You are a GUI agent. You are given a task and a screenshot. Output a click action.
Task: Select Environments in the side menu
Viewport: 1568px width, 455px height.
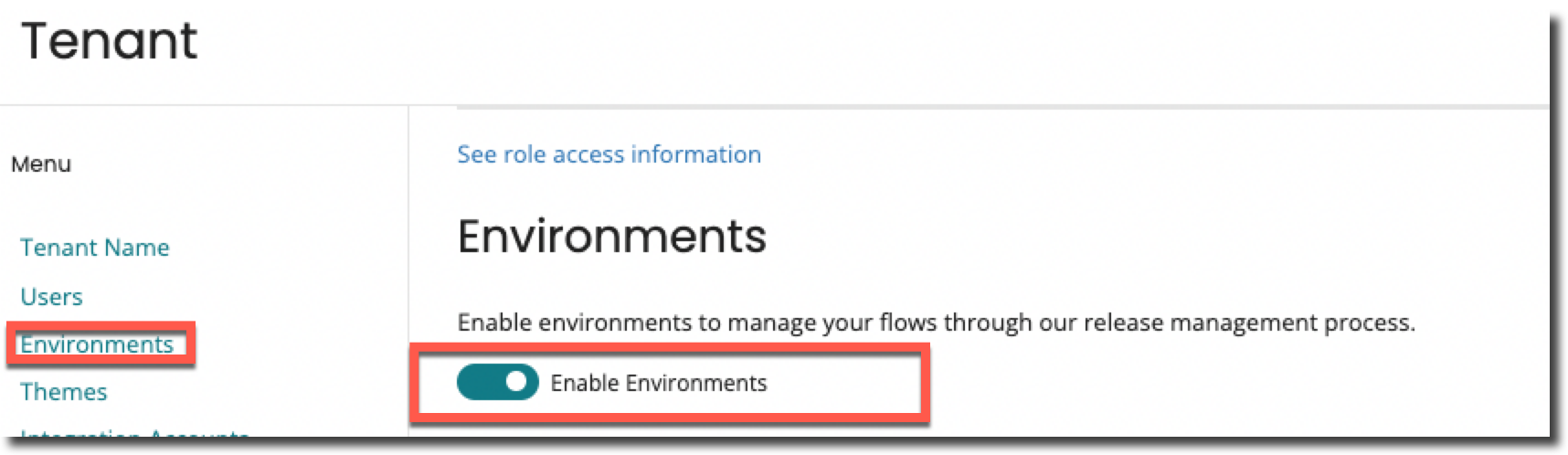[x=97, y=344]
